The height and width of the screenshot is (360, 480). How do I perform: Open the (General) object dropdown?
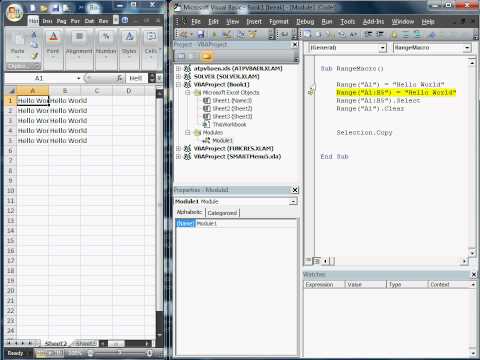pos(382,48)
